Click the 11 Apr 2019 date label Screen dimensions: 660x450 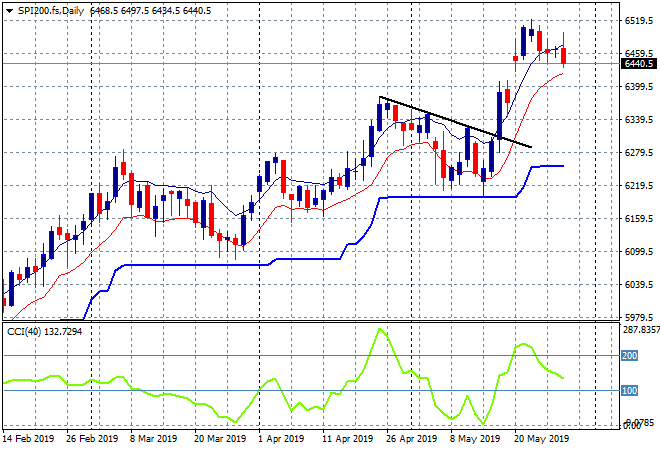[348, 439]
